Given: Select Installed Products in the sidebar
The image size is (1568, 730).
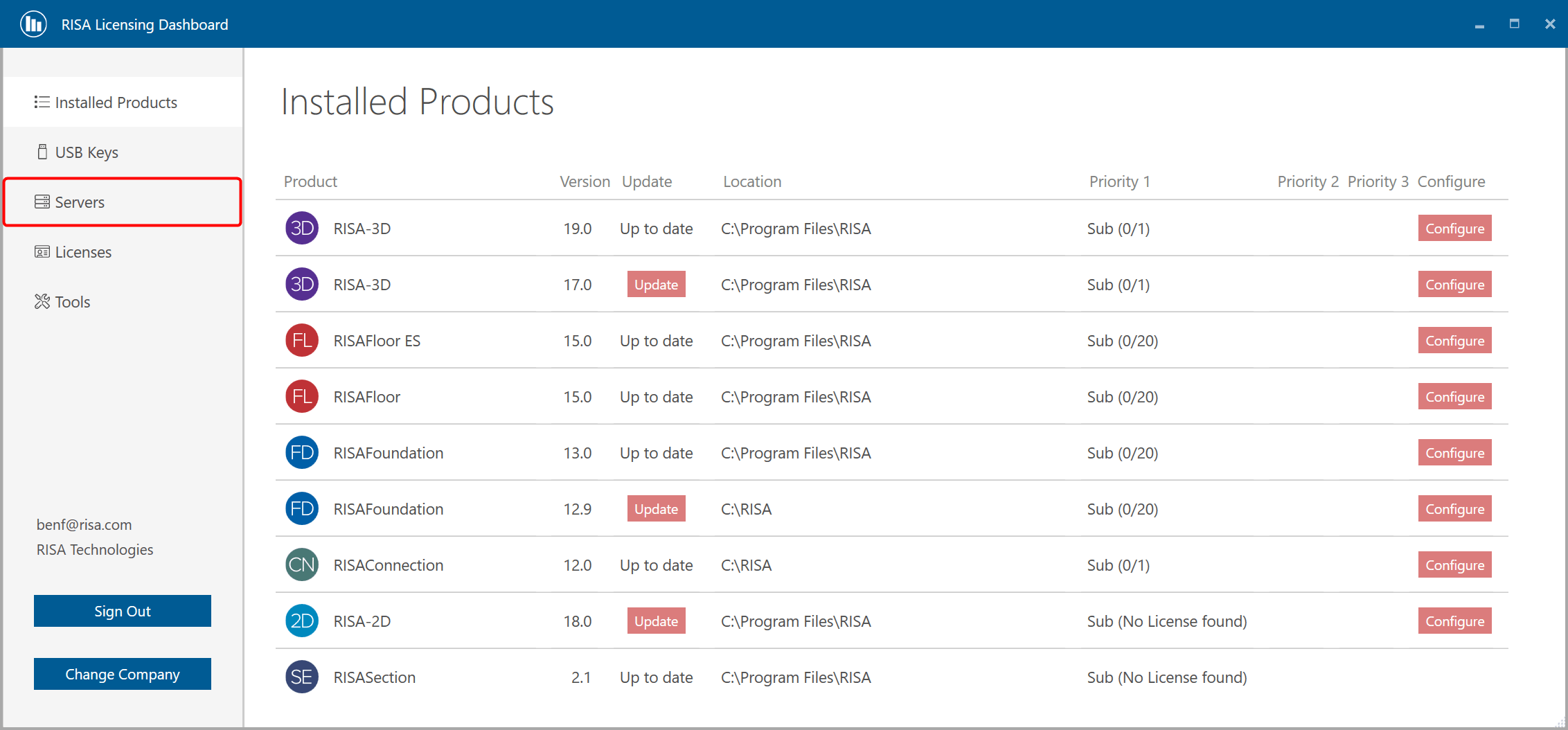Looking at the screenshot, I should [116, 103].
